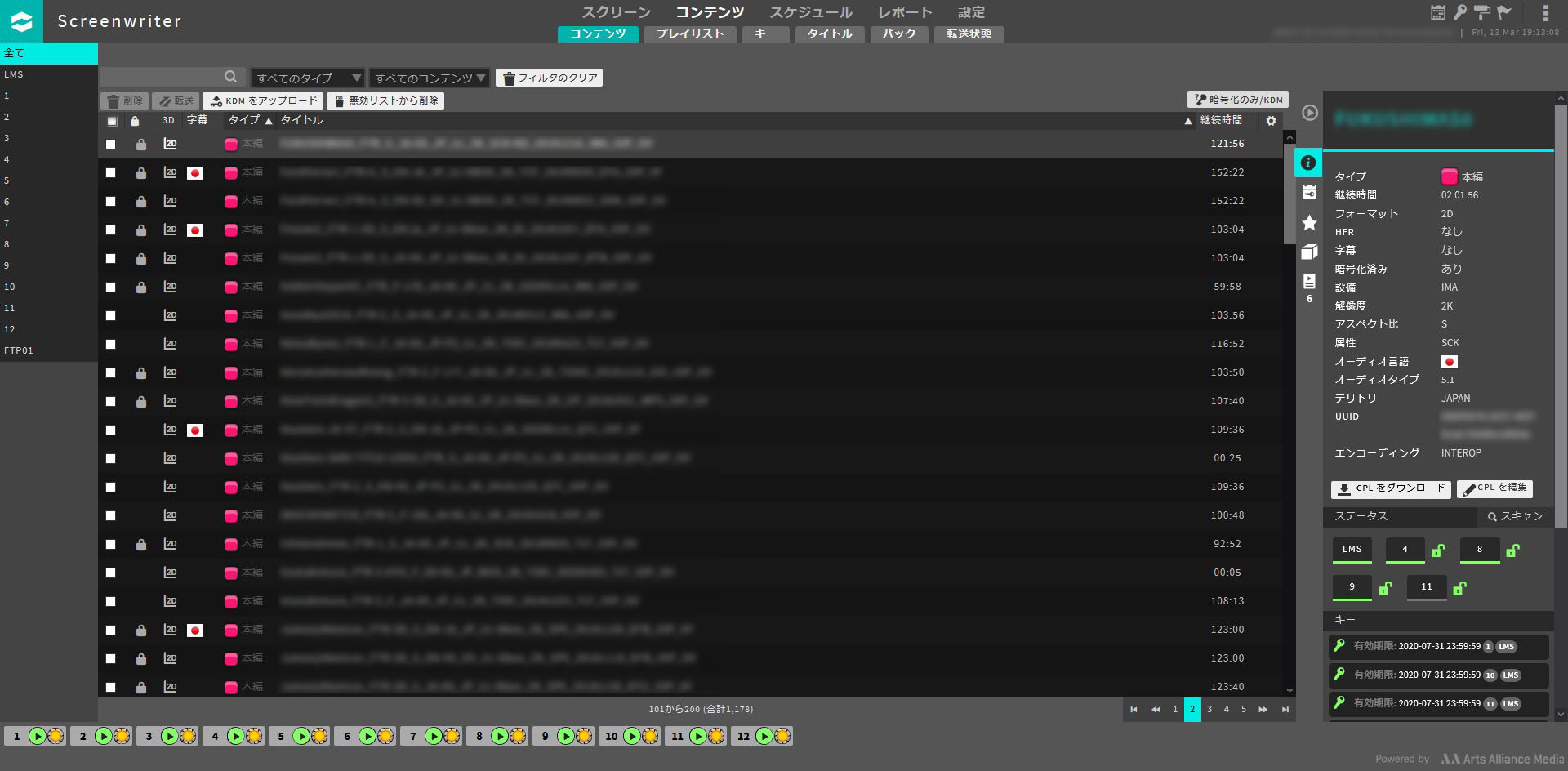
Task: Switch to タイトル sub-tab
Action: (830, 34)
